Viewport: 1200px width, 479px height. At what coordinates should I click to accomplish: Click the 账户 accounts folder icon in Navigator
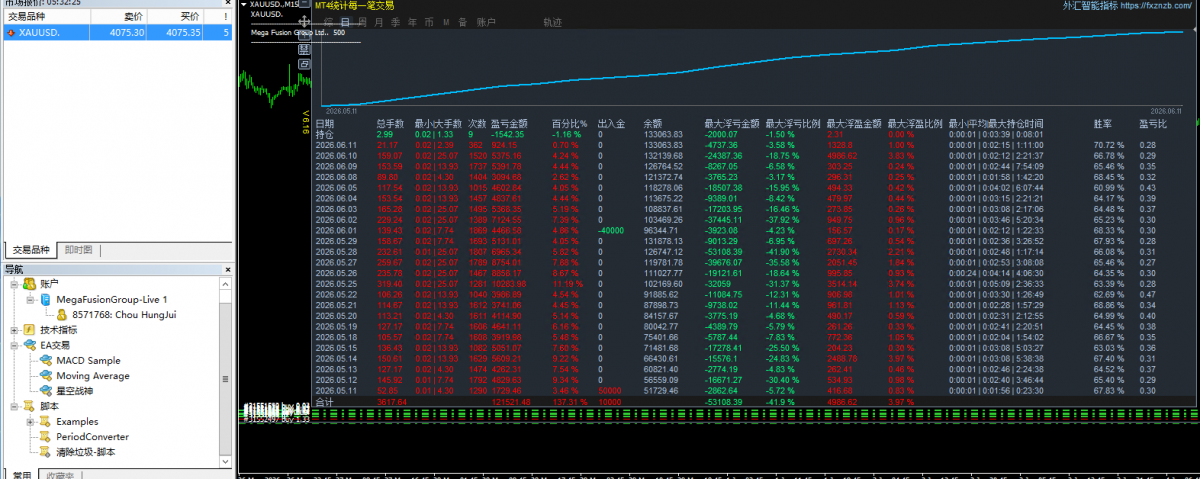coord(31,284)
